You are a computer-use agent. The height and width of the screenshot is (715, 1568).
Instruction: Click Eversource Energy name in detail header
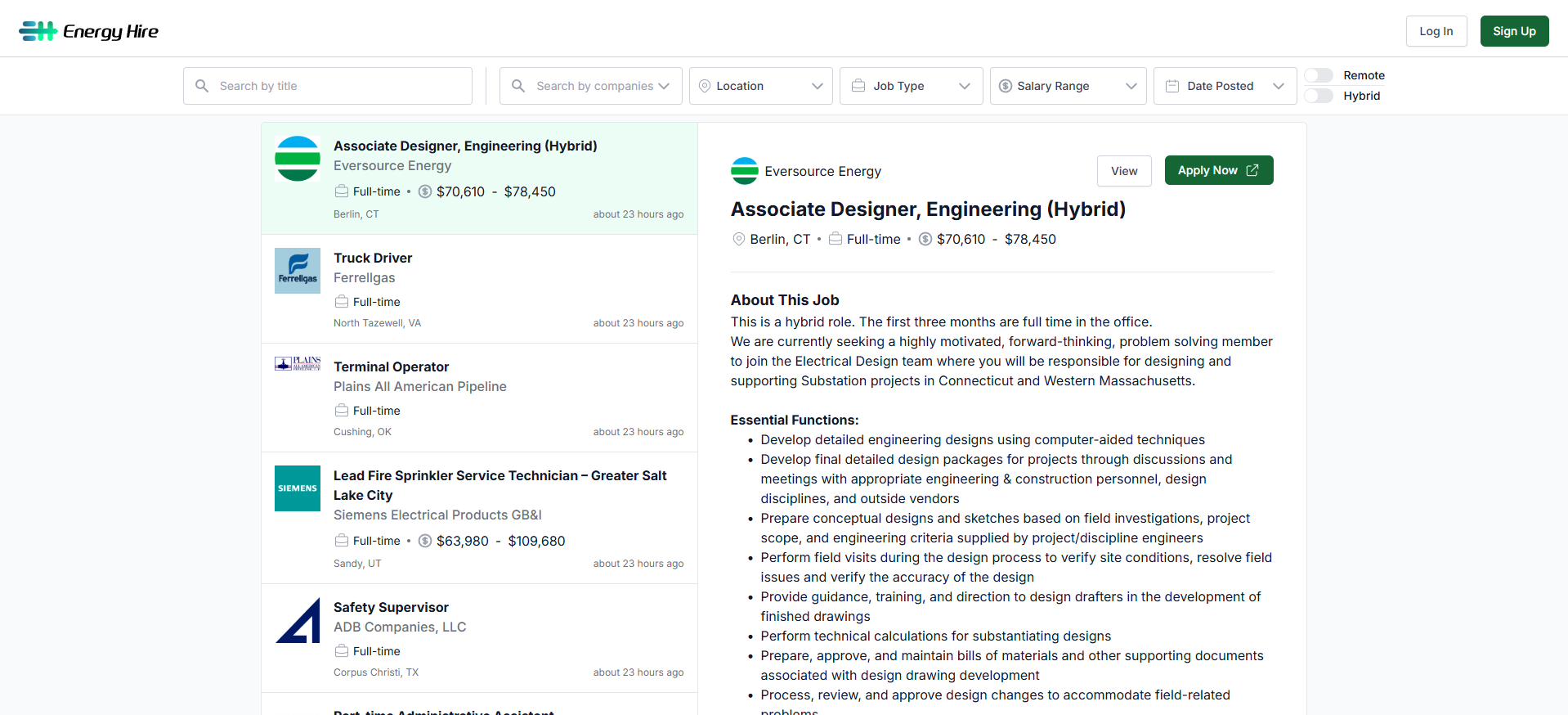click(823, 171)
